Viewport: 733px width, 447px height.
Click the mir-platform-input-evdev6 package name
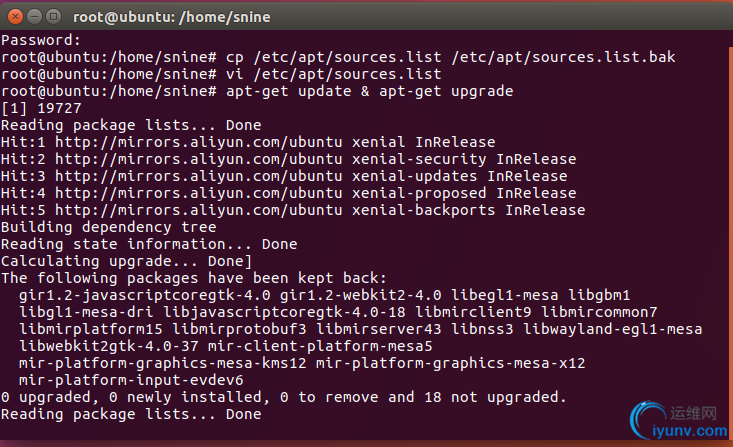pos(131,380)
